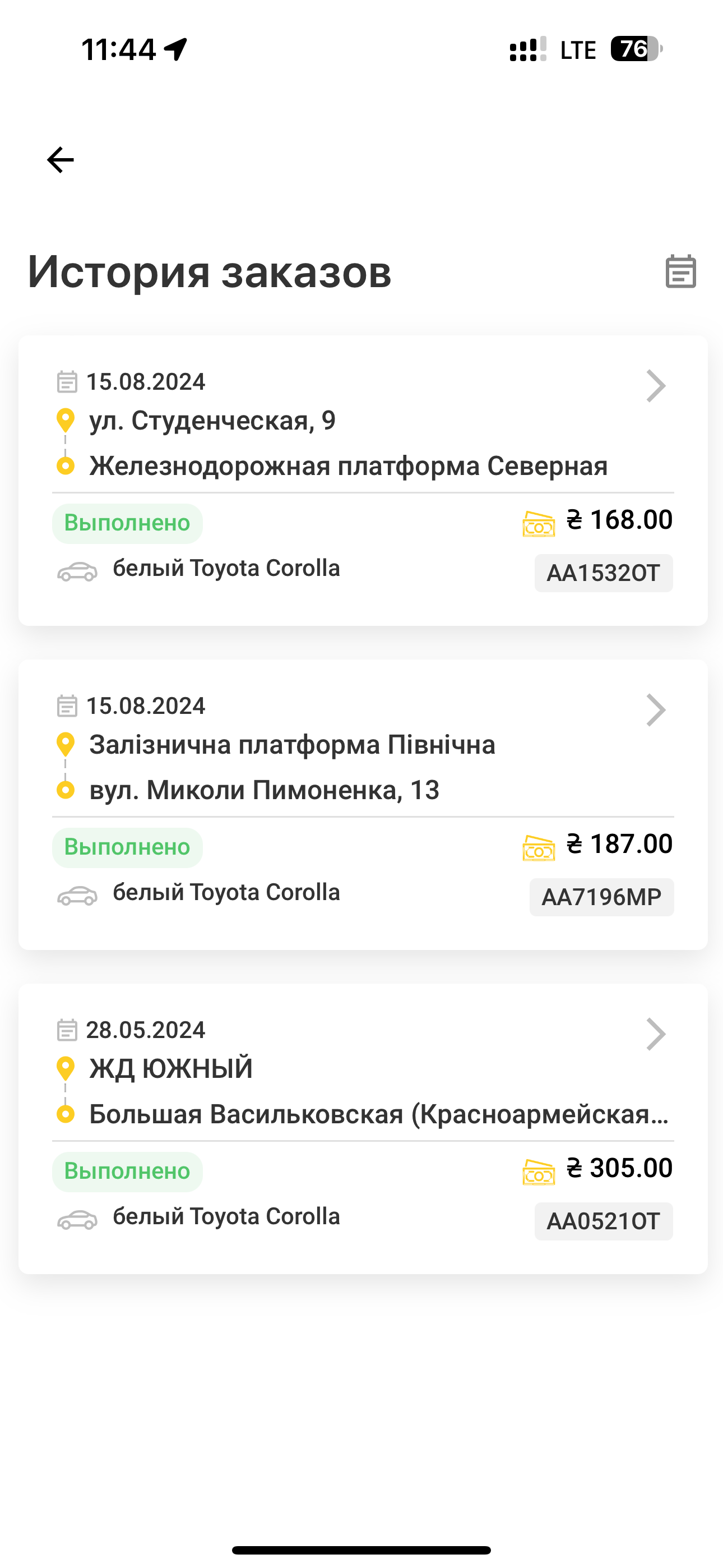This screenshot has height=1568, width=723.
Task: Tap the iOS home indicator bar
Action: point(361,1549)
